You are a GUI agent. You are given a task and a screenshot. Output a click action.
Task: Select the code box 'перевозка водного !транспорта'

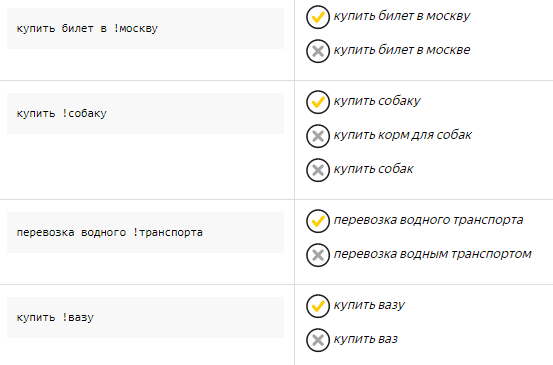[145, 232]
